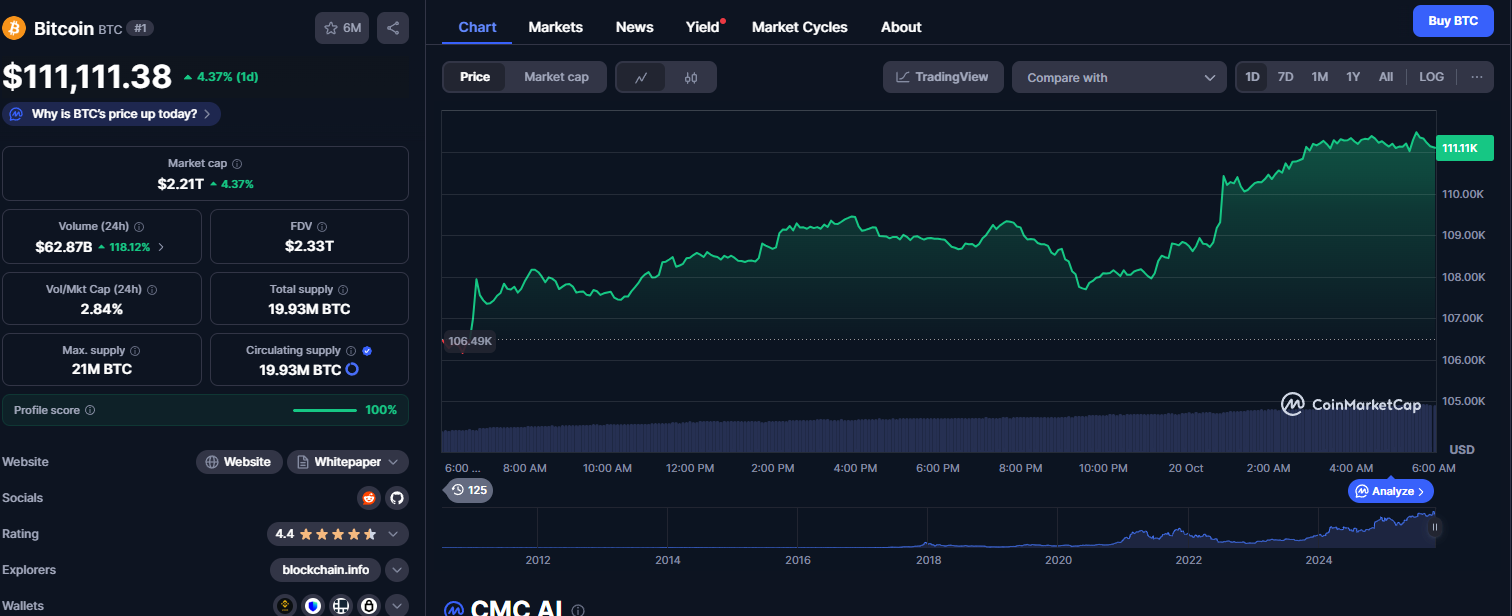Screen dimensions: 1512x616
Task: Toggle chart to Market cap view
Action: 556,77
